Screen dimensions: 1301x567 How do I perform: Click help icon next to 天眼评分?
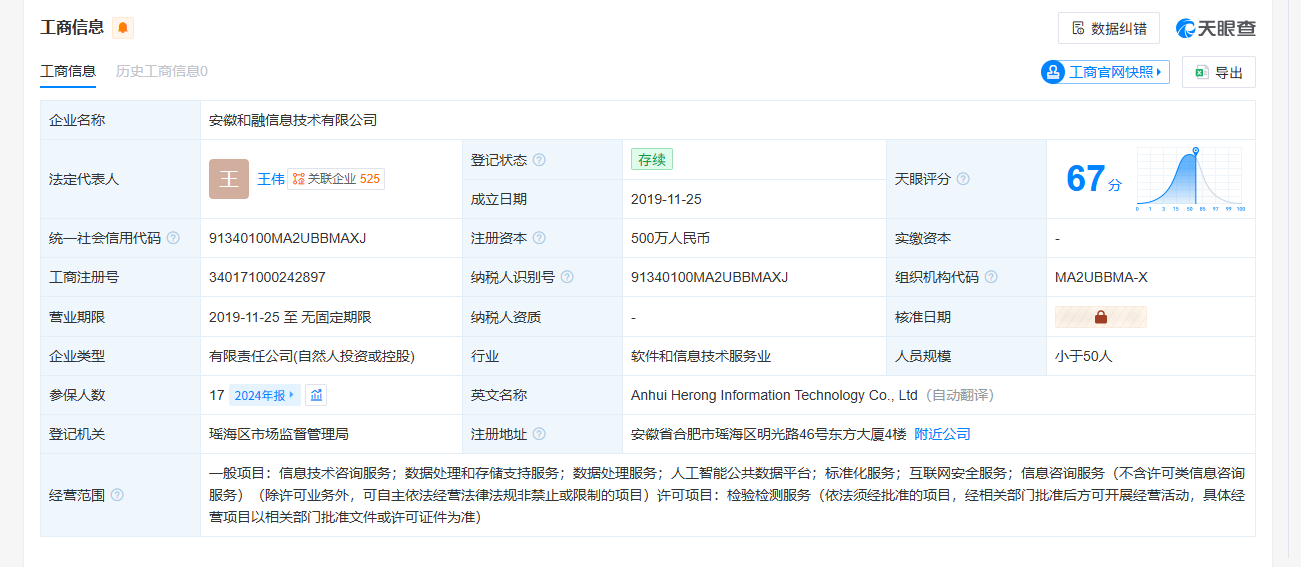[963, 179]
